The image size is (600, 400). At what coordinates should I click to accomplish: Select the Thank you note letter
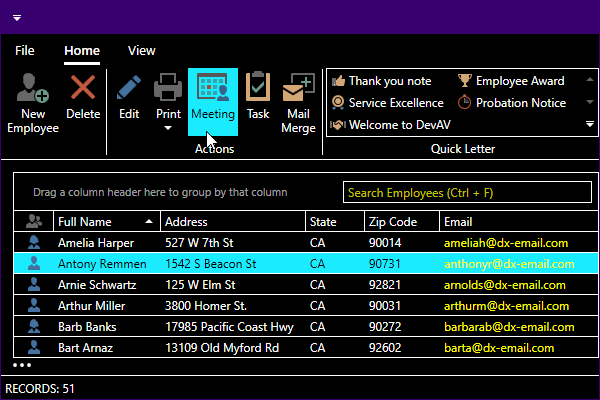(388, 81)
